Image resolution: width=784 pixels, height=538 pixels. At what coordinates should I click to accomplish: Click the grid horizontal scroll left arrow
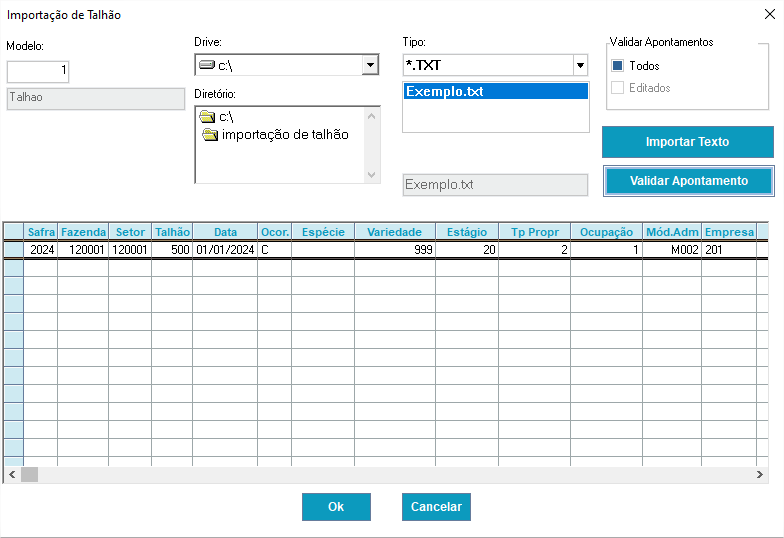click(12, 474)
